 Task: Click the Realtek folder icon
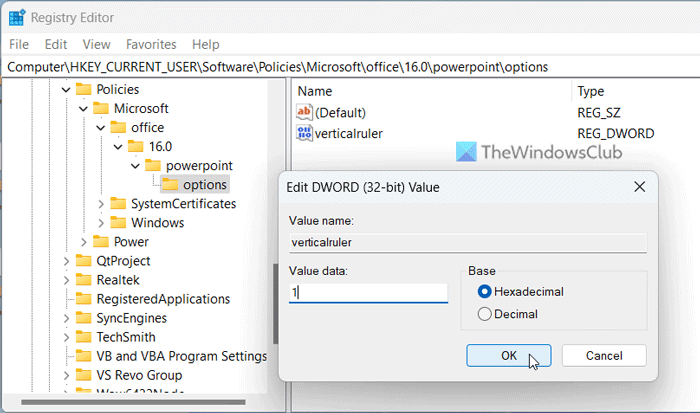[83, 280]
